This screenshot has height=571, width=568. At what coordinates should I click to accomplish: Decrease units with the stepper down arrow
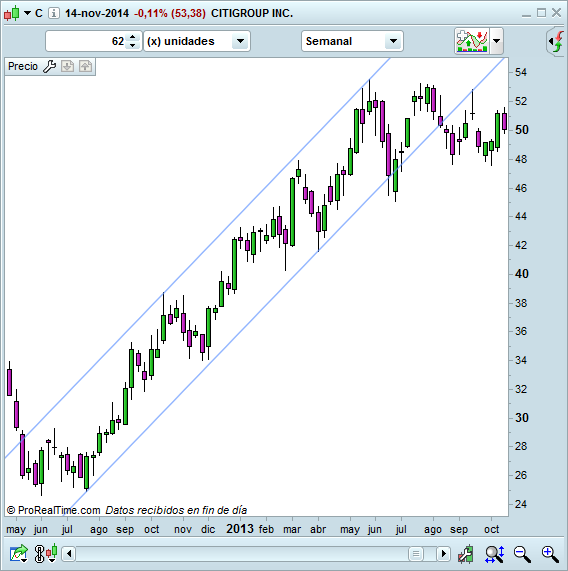[x=133, y=46]
